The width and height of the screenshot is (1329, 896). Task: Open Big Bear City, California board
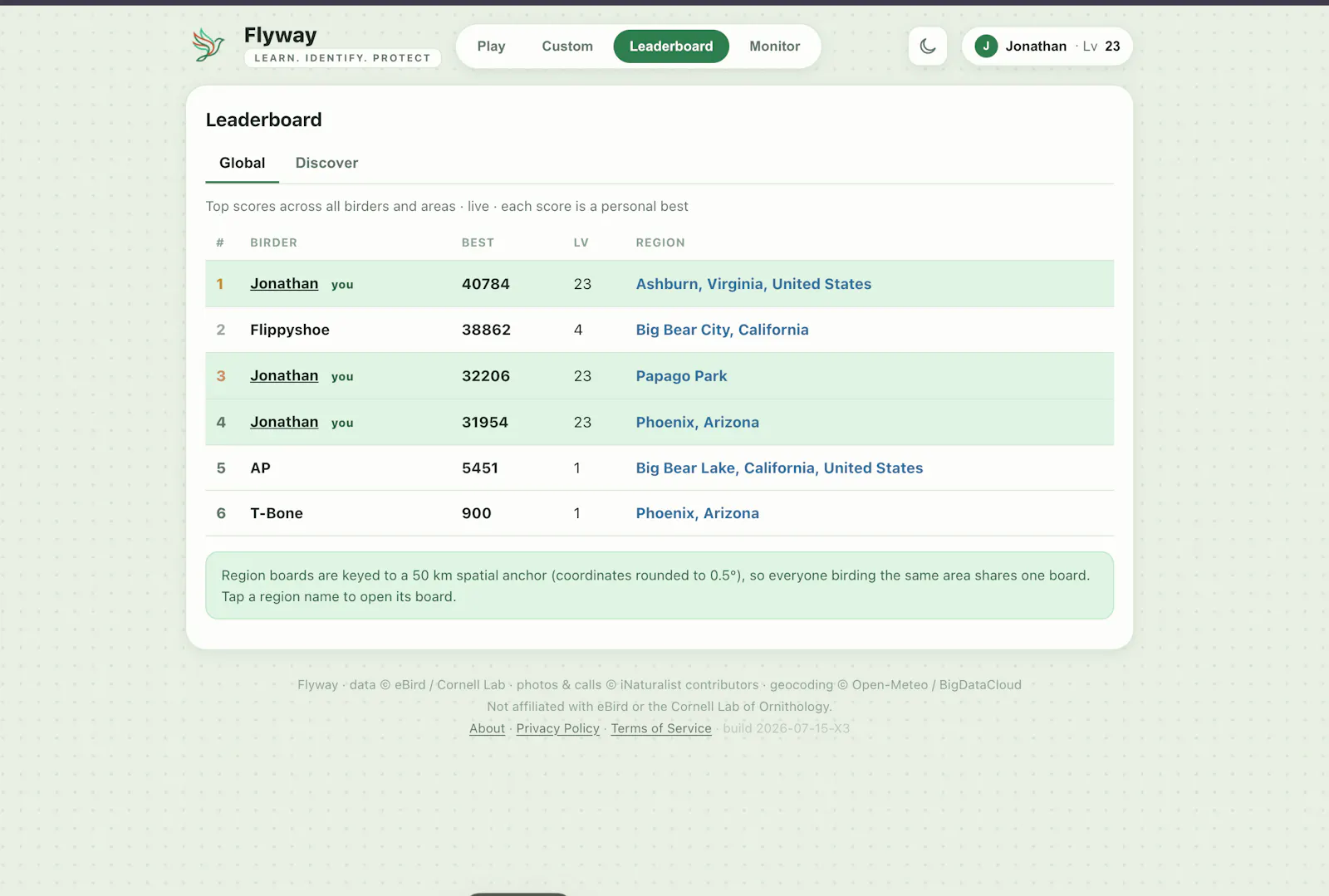point(722,330)
